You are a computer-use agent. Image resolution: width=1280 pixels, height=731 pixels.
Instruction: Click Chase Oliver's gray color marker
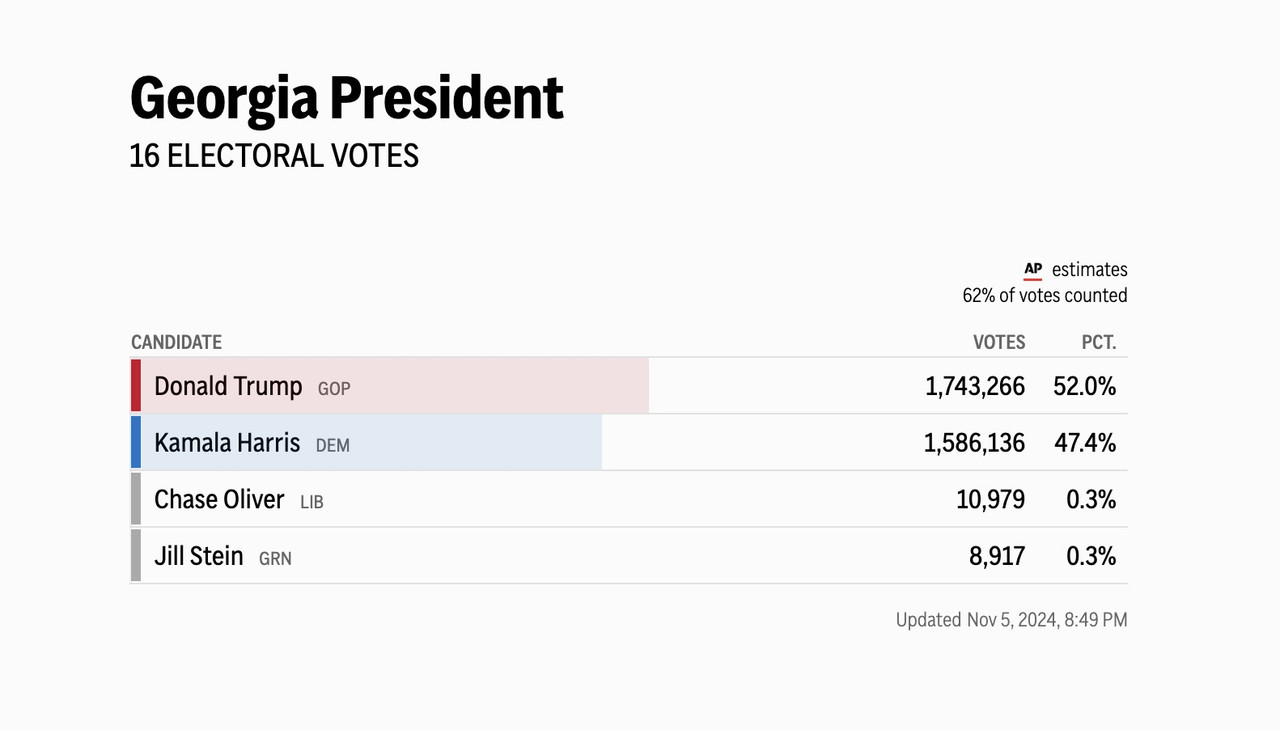pyautogui.click(x=136, y=499)
